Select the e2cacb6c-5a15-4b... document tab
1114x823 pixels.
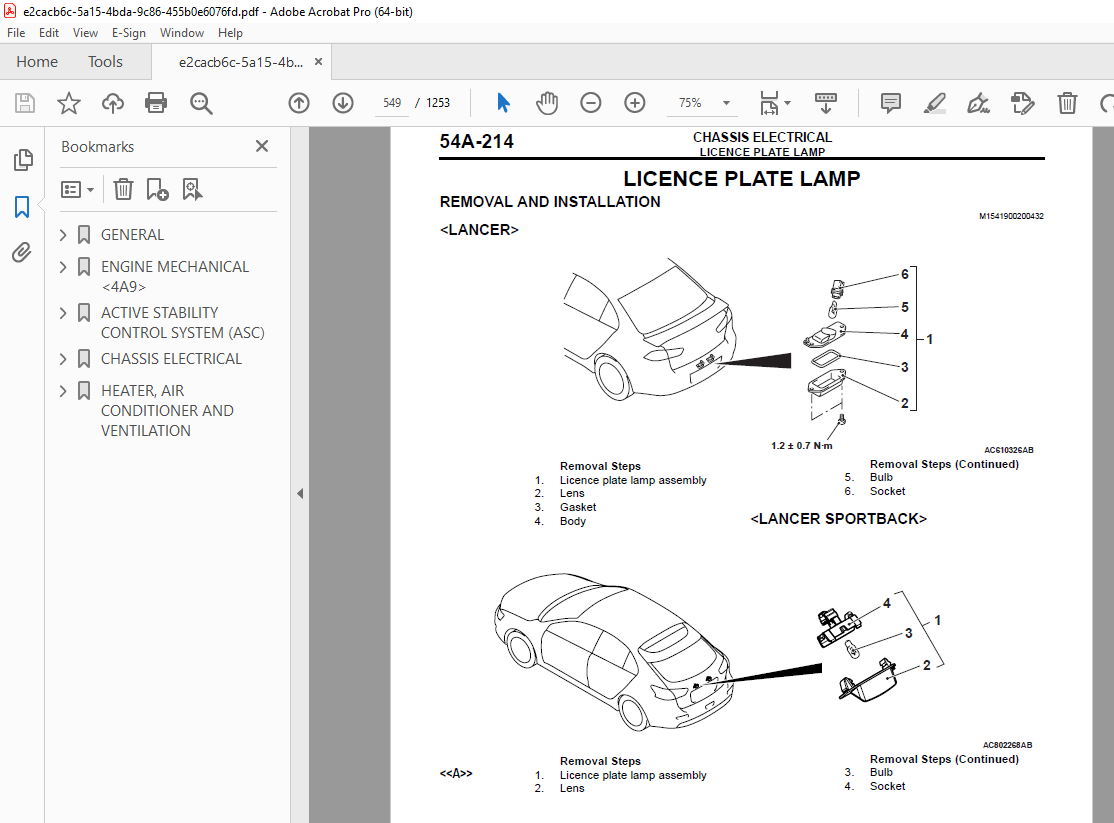click(x=241, y=63)
